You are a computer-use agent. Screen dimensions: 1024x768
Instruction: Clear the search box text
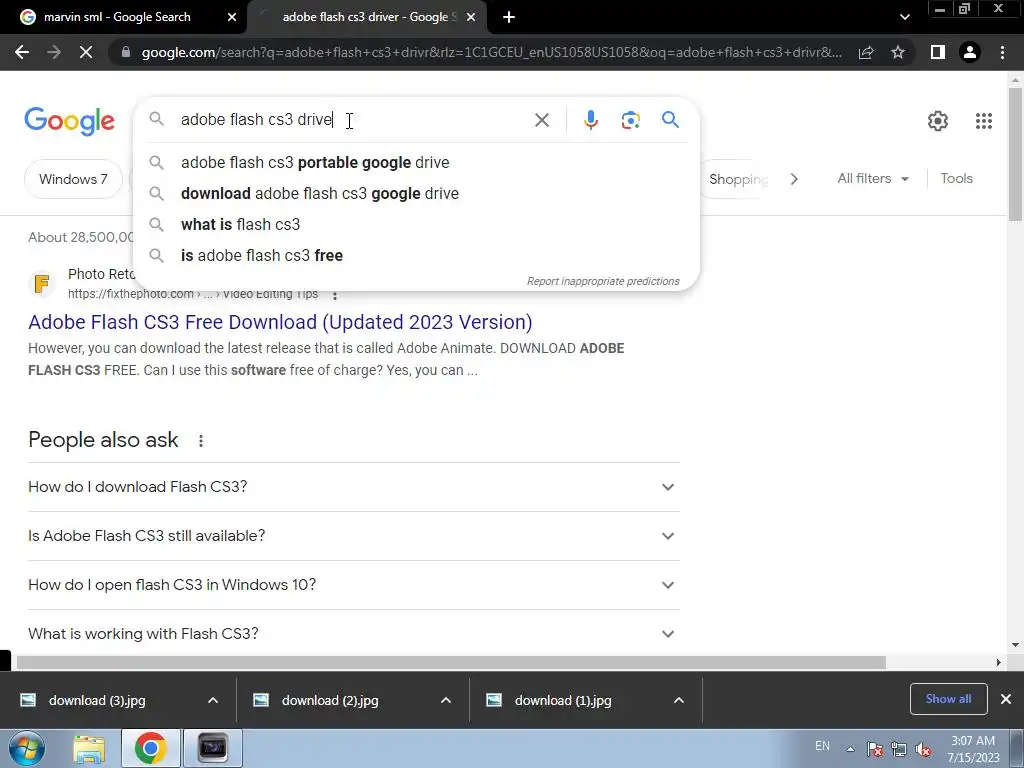pyautogui.click(x=541, y=120)
